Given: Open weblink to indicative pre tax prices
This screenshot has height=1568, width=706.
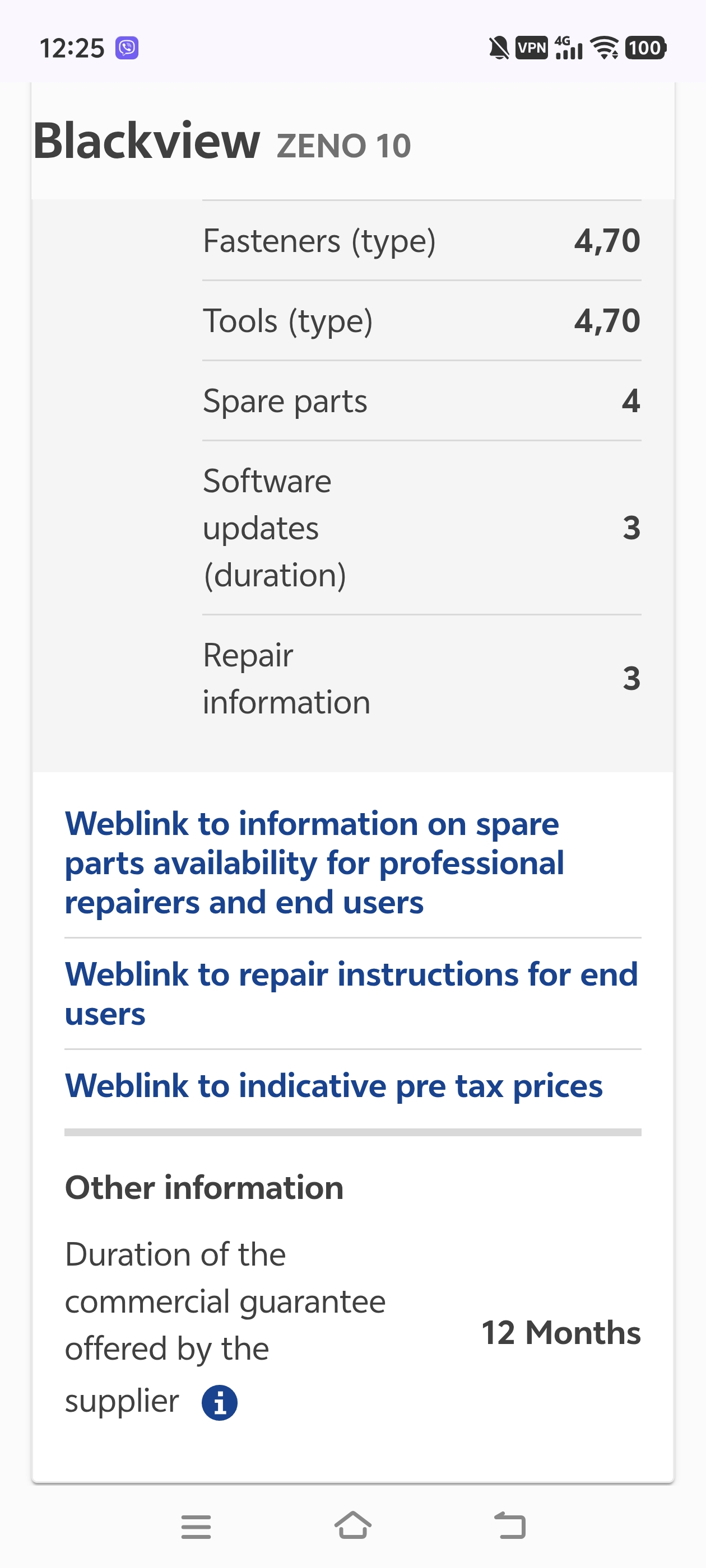Looking at the screenshot, I should coord(333,1086).
